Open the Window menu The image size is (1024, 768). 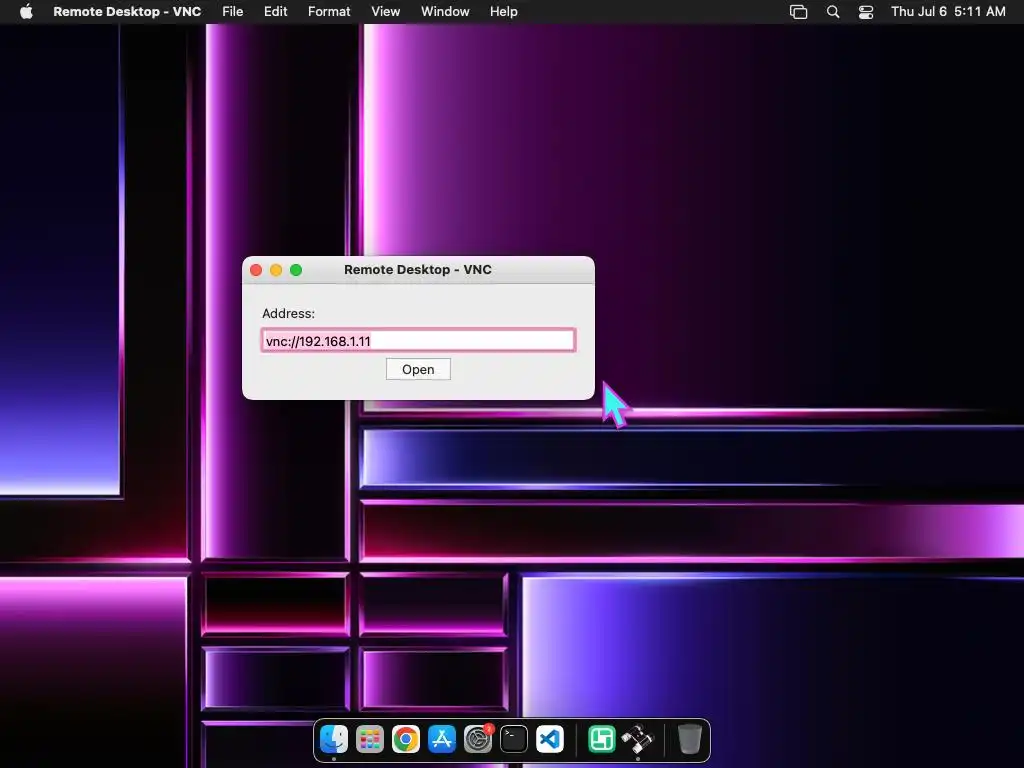(x=445, y=12)
